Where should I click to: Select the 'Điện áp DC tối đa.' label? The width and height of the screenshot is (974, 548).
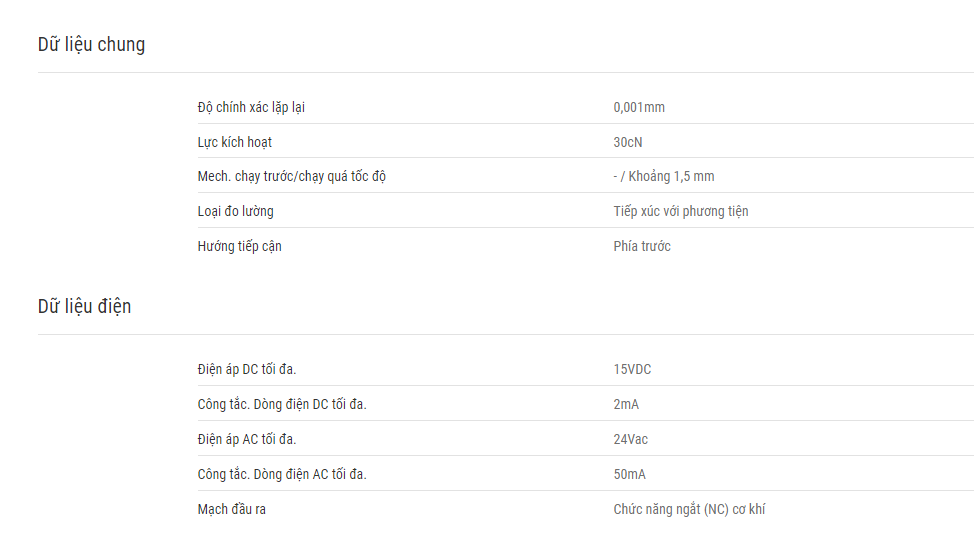247,369
